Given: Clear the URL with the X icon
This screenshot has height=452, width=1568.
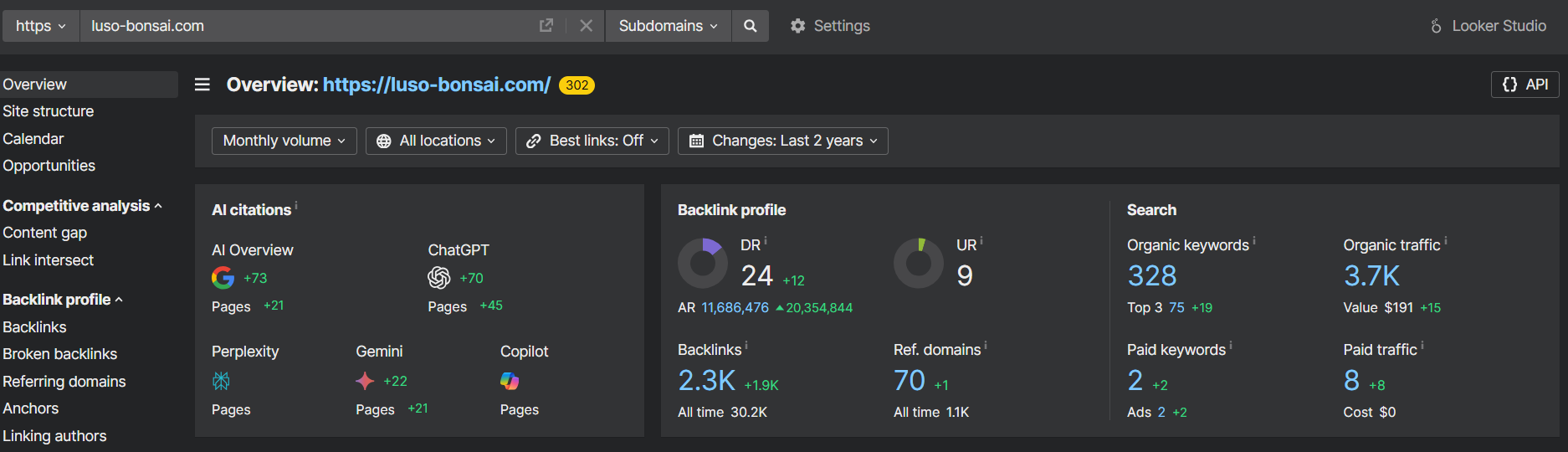Looking at the screenshot, I should [586, 26].
